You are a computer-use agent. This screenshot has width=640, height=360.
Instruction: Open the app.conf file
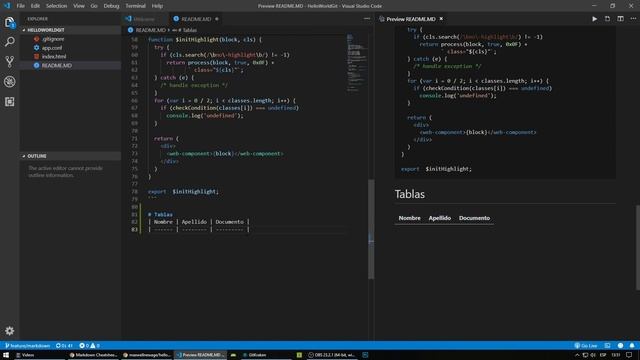click(52, 48)
